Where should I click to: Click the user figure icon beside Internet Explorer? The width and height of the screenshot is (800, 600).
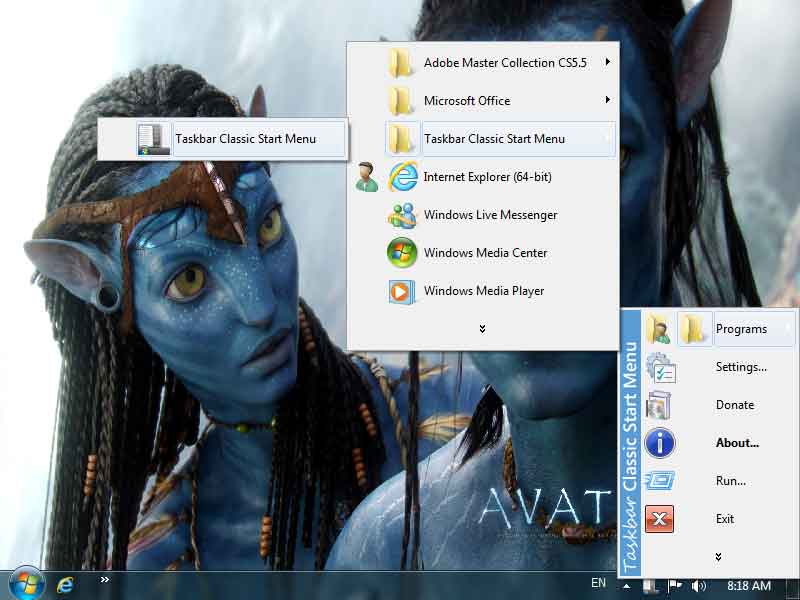[366, 177]
